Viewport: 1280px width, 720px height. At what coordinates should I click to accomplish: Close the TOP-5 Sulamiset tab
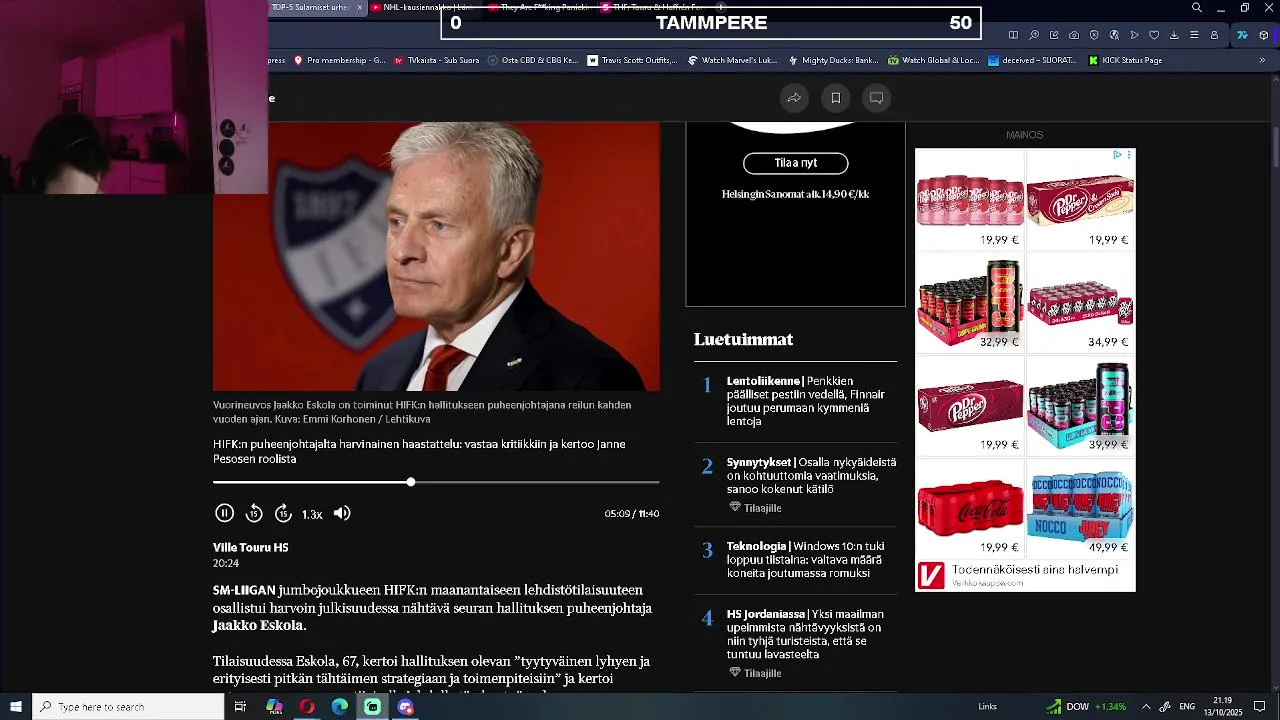(360, 7)
